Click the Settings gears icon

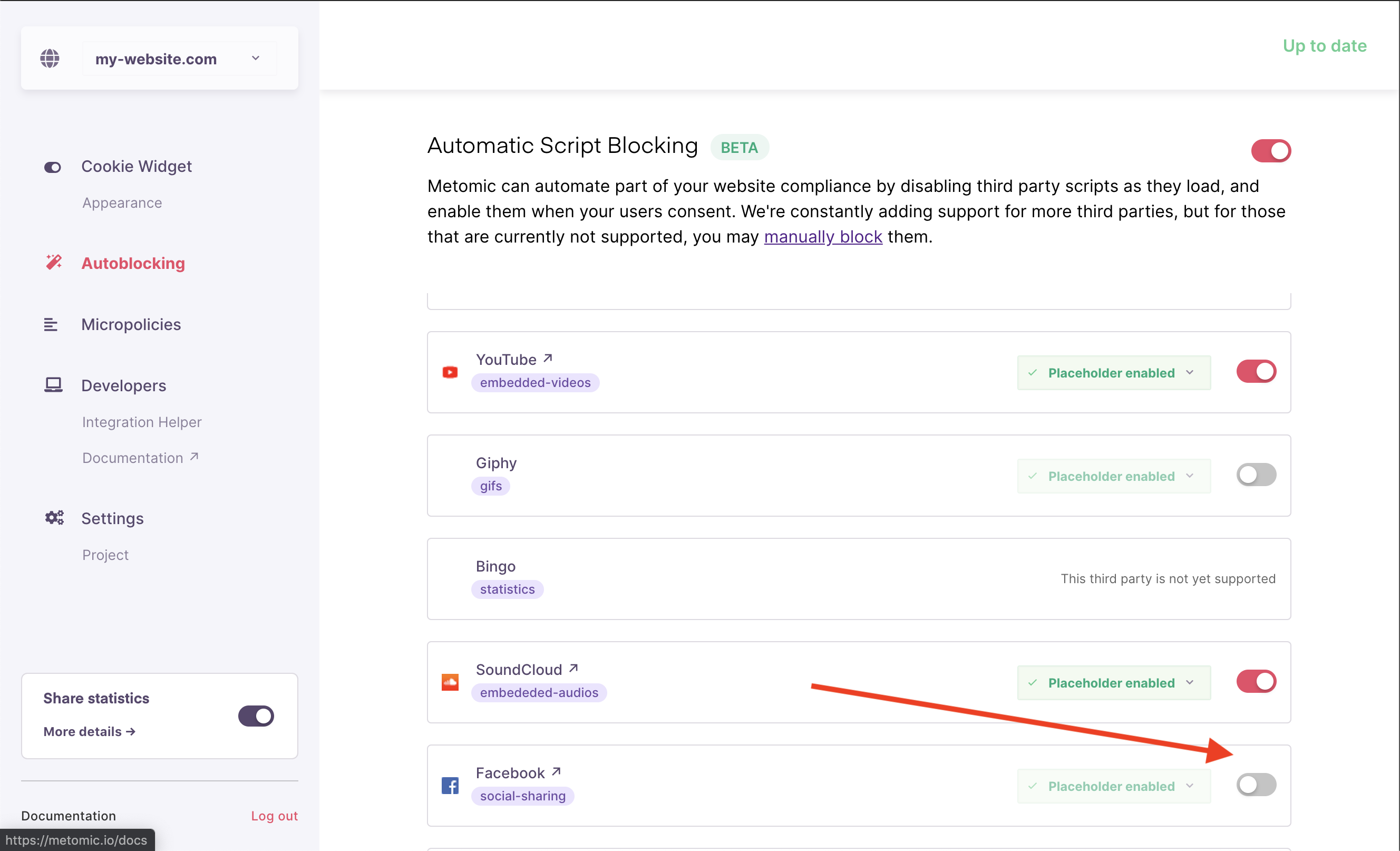pyautogui.click(x=54, y=517)
